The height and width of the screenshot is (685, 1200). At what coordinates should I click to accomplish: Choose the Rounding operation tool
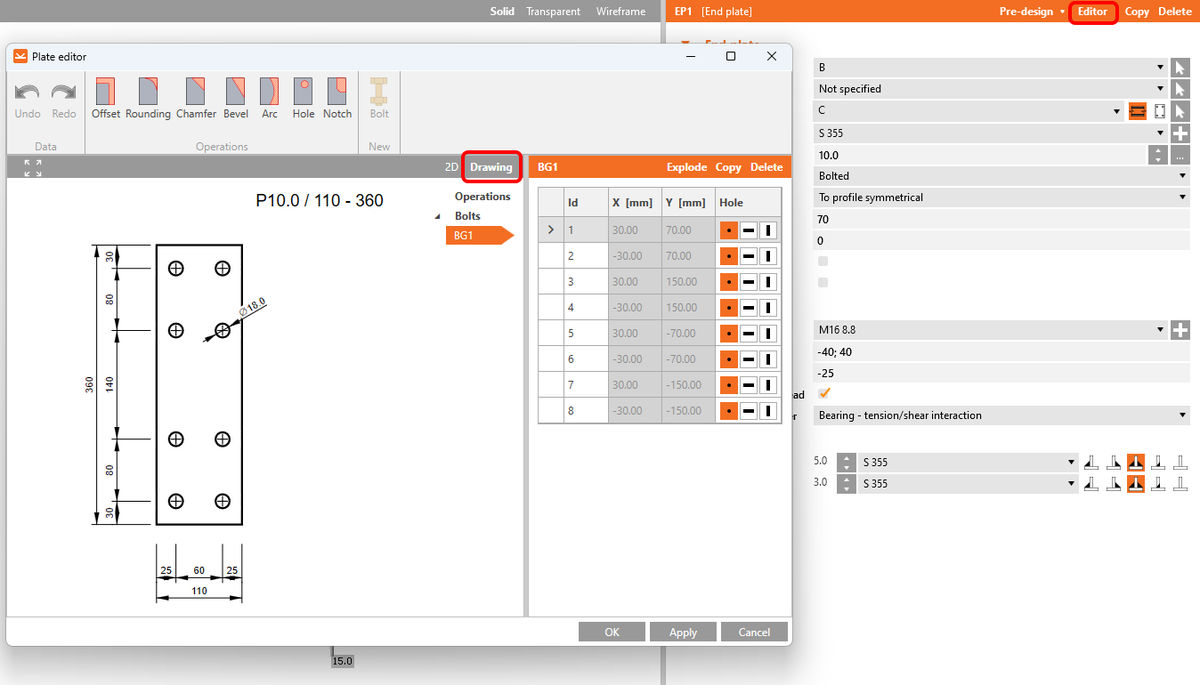point(148,98)
